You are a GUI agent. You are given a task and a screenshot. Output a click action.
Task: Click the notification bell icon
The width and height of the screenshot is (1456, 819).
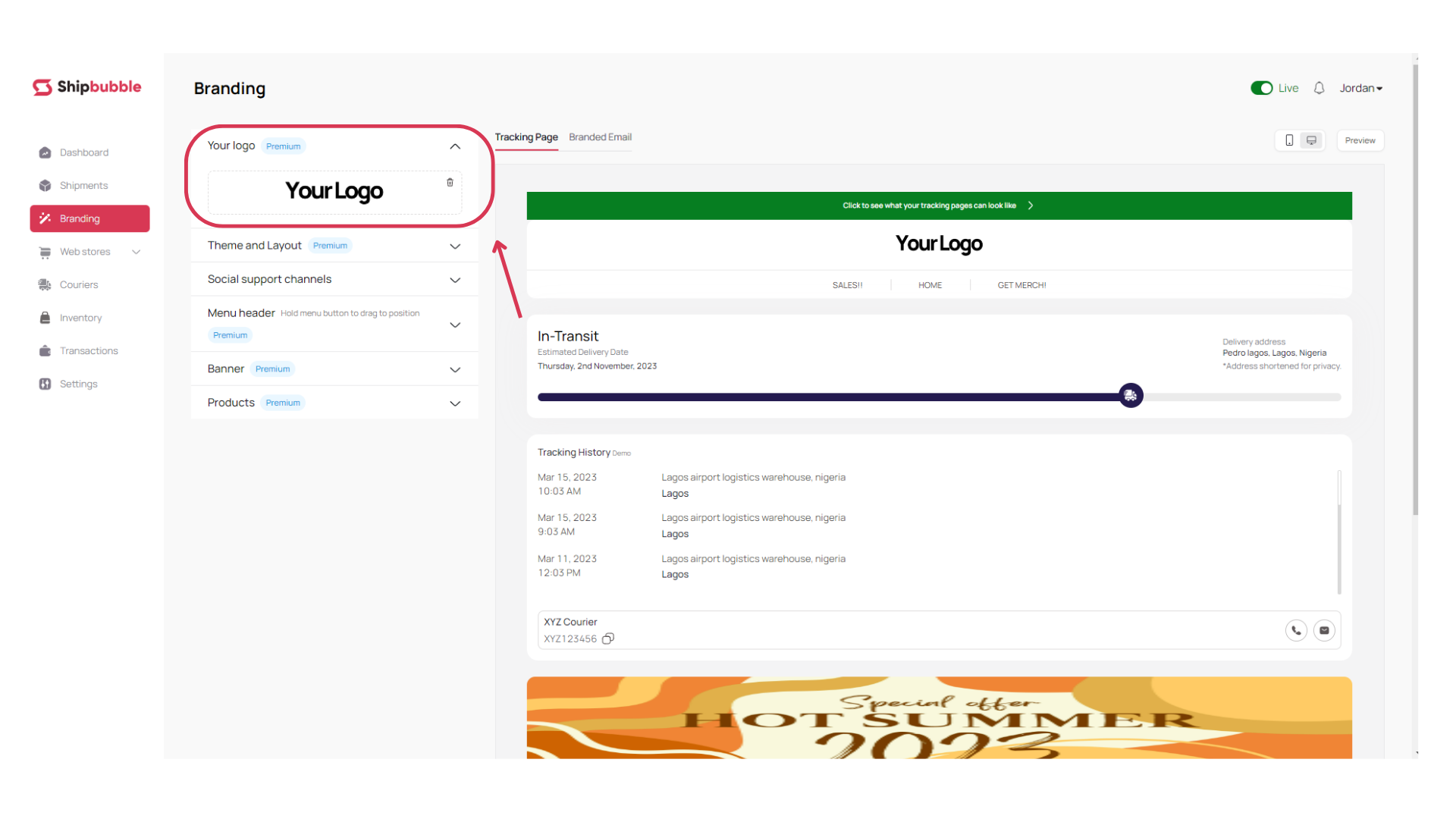pyautogui.click(x=1319, y=88)
